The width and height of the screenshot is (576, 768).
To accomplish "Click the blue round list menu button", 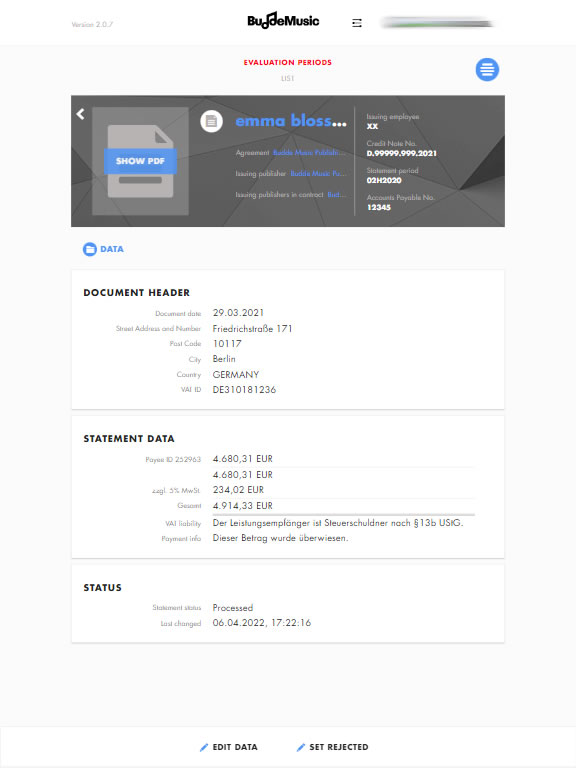I will [487, 70].
